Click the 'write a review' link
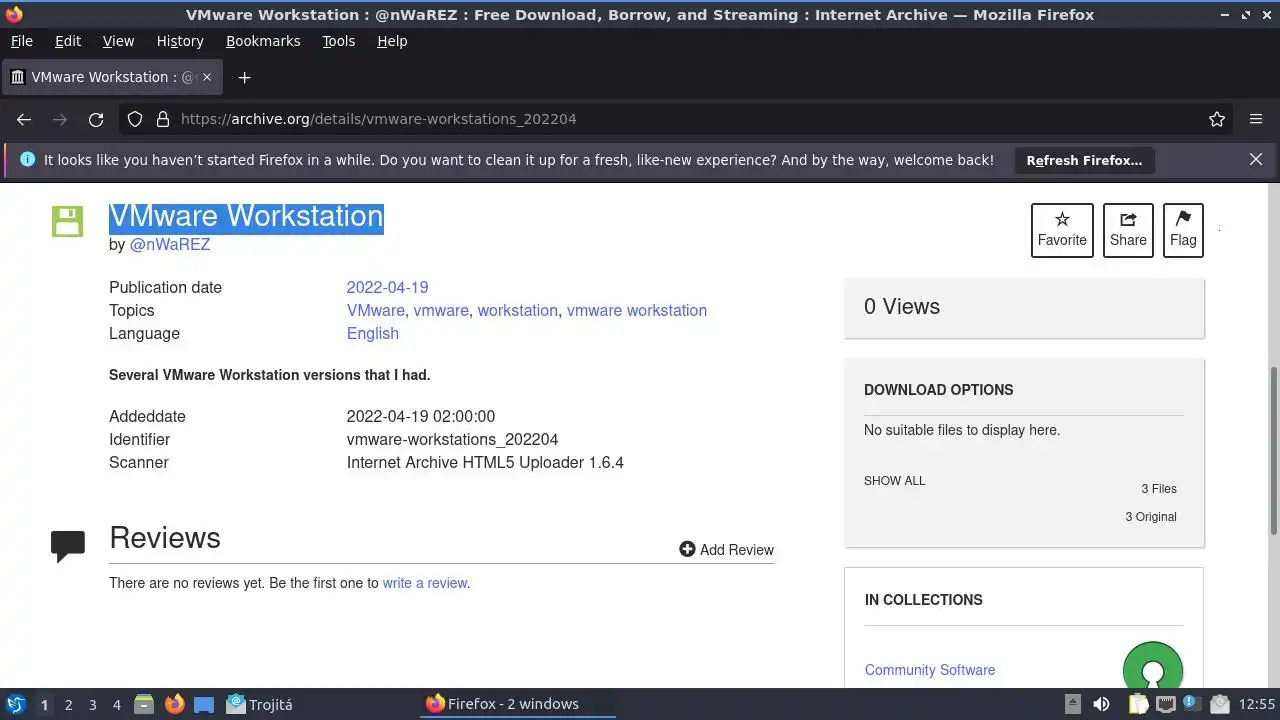 click(424, 583)
